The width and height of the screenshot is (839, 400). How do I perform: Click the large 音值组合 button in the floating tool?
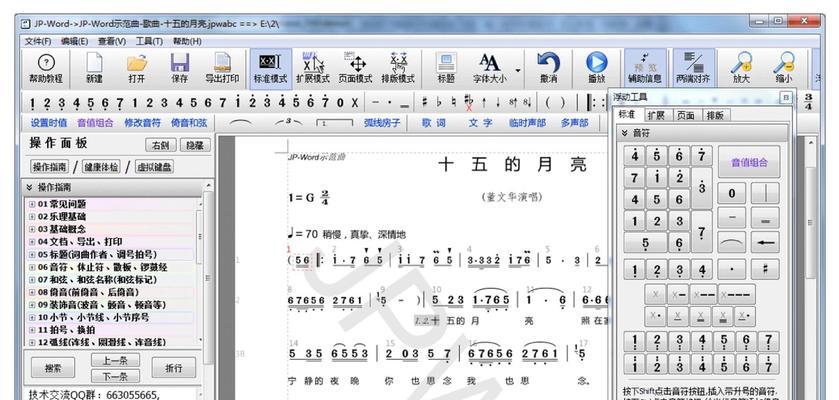[x=749, y=163]
